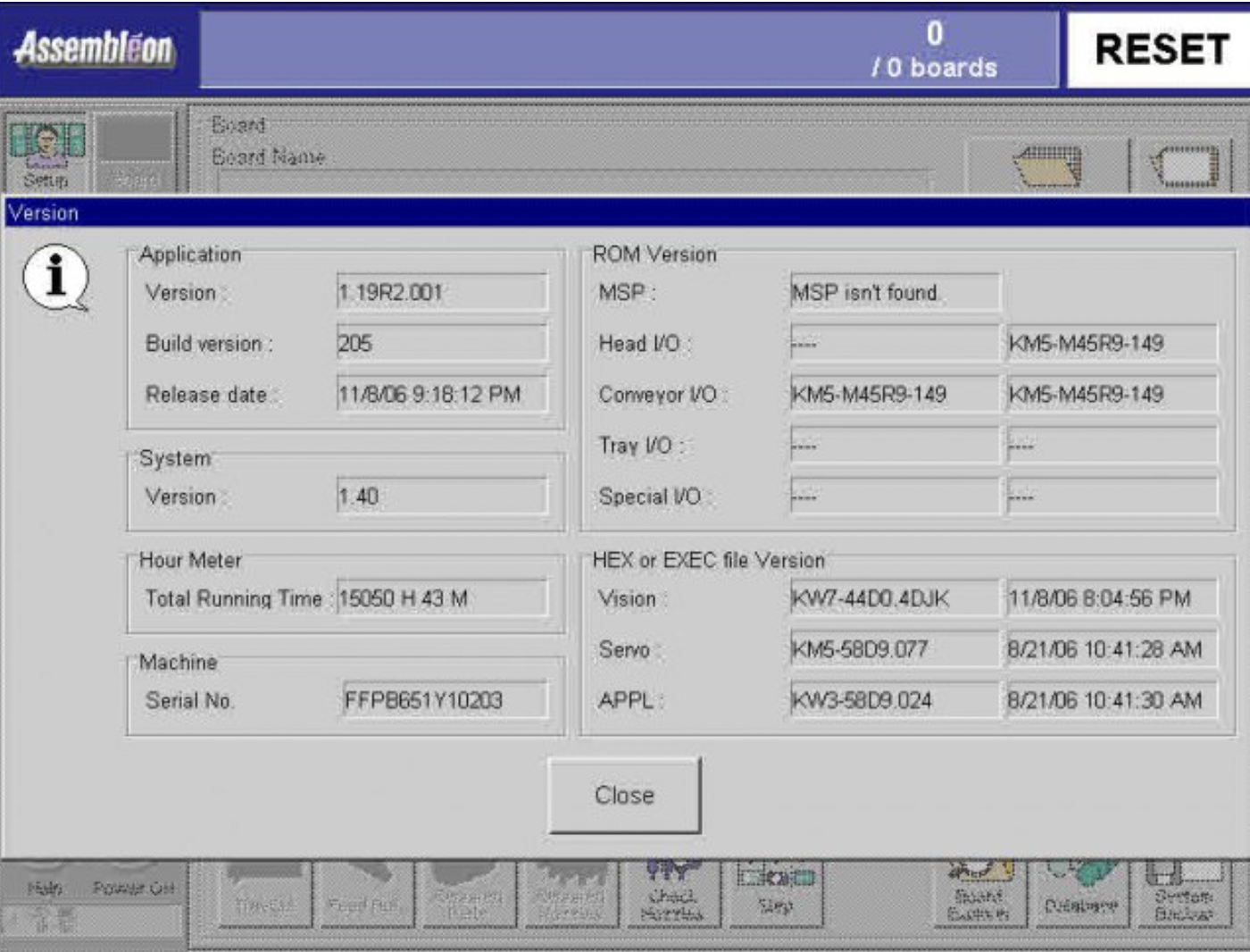This screenshot has width=1250, height=952.
Task: Open Setup in the main window
Action: click(46, 154)
